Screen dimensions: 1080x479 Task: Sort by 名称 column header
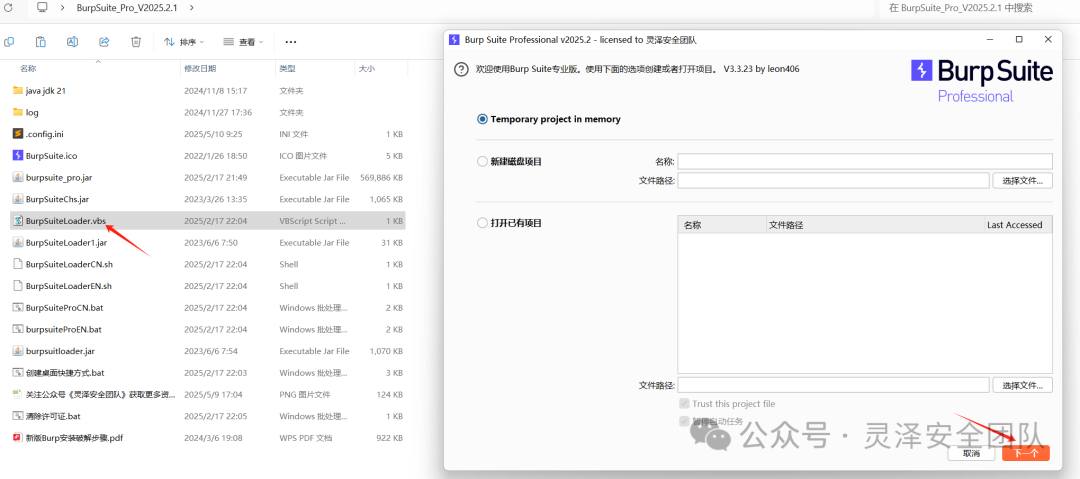[28, 69]
